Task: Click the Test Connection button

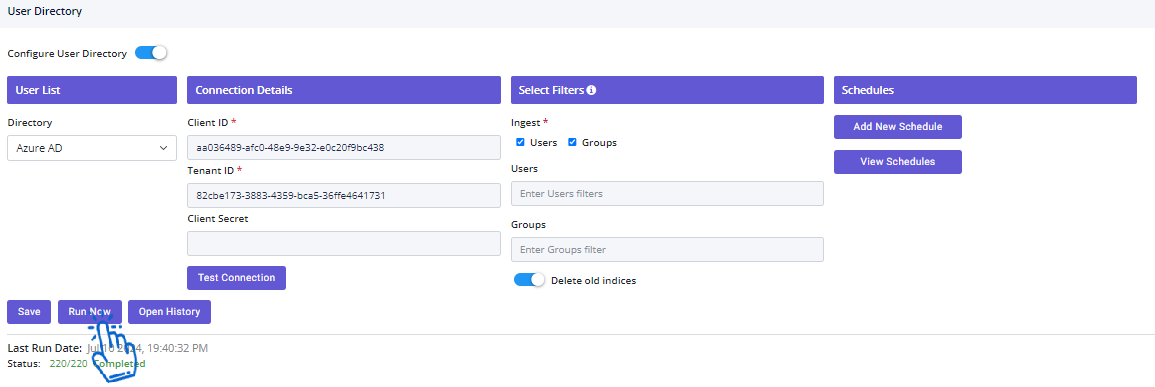Action: 236,278
